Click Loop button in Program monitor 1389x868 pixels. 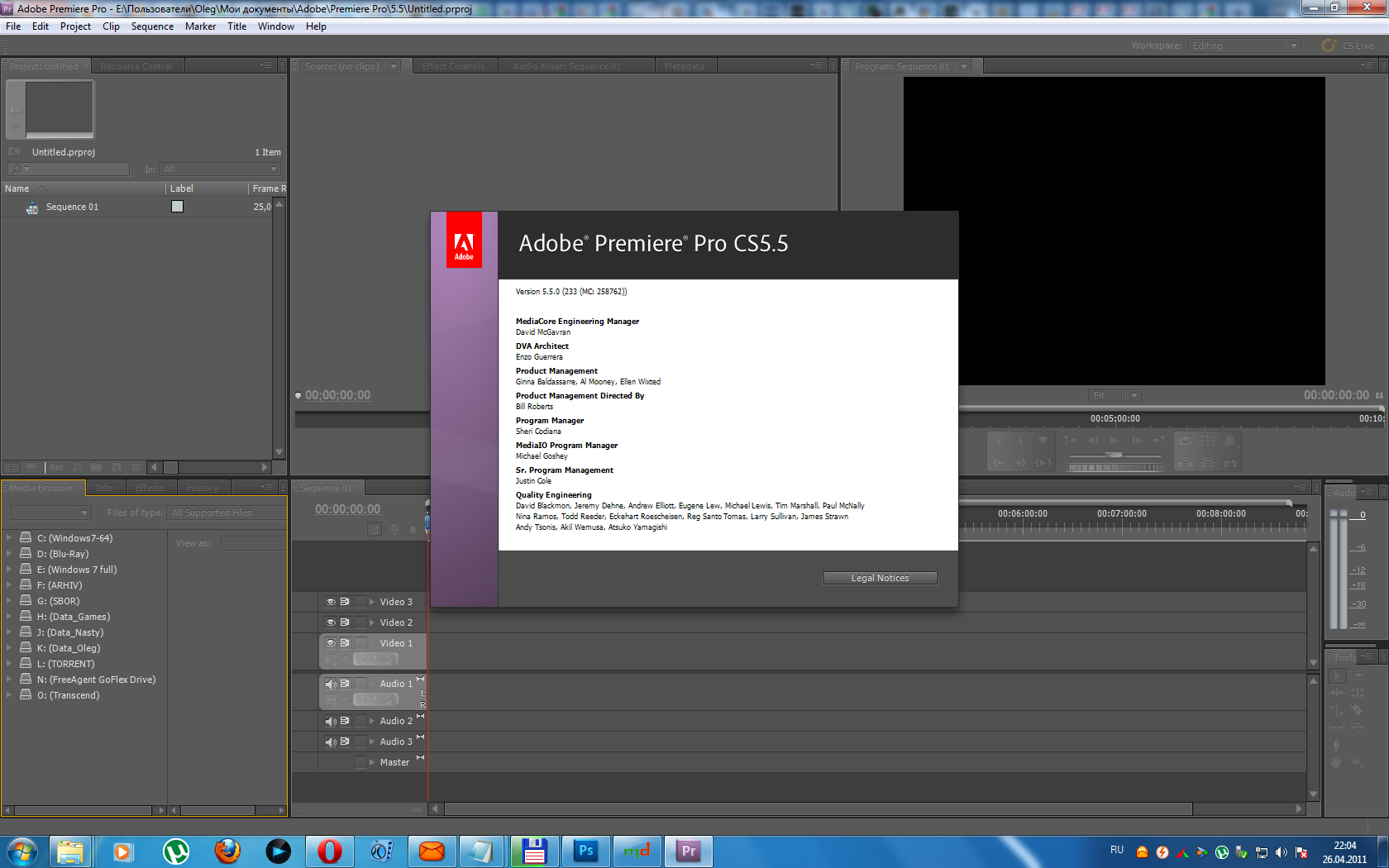click(x=1186, y=441)
